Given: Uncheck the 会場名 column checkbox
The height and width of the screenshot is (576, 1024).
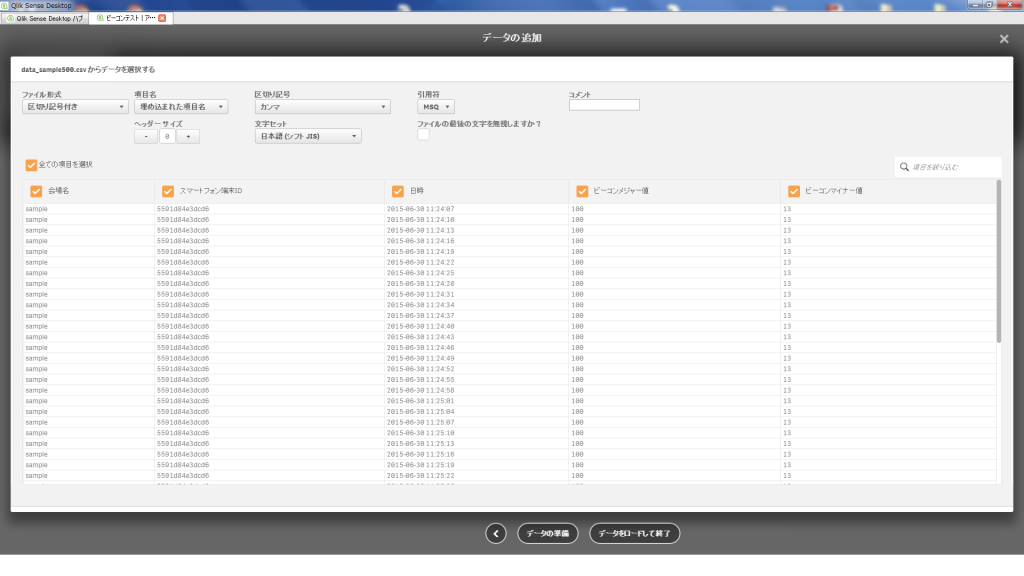Looking at the screenshot, I should pos(36,191).
